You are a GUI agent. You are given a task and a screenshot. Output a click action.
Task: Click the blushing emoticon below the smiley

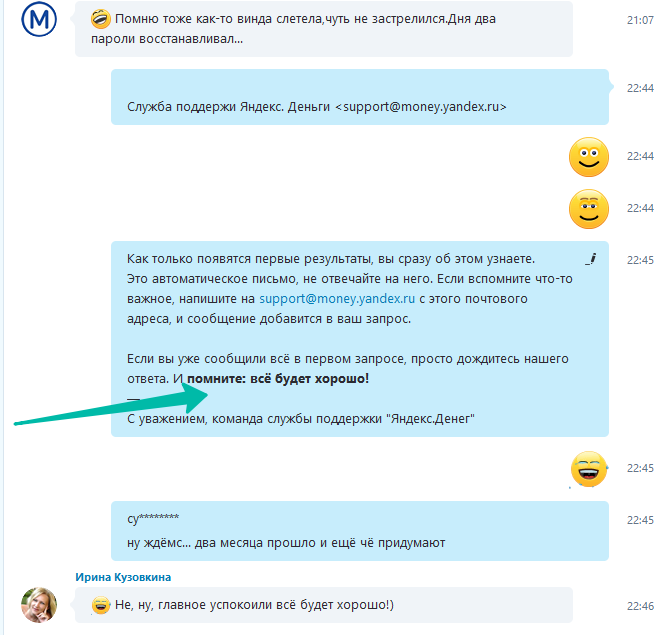click(x=589, y=209)
